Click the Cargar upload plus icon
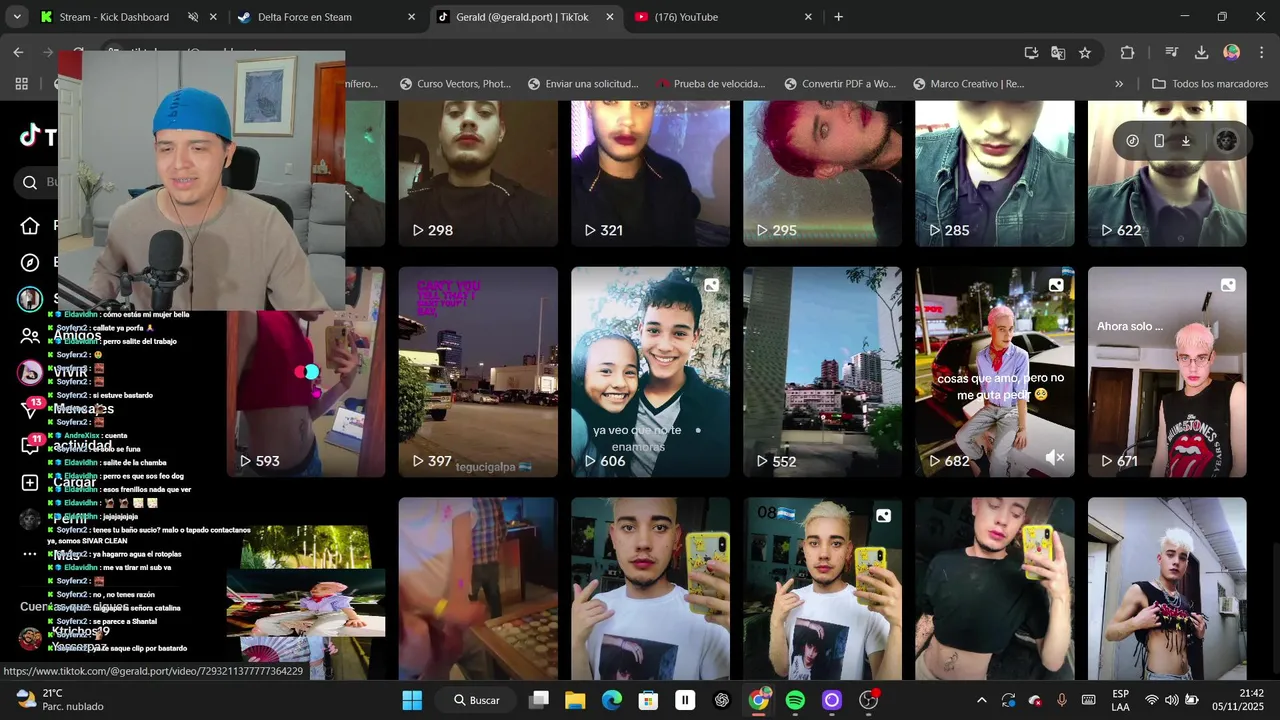Viewport: 1280px width, 720px height. (x=30, y=482)
